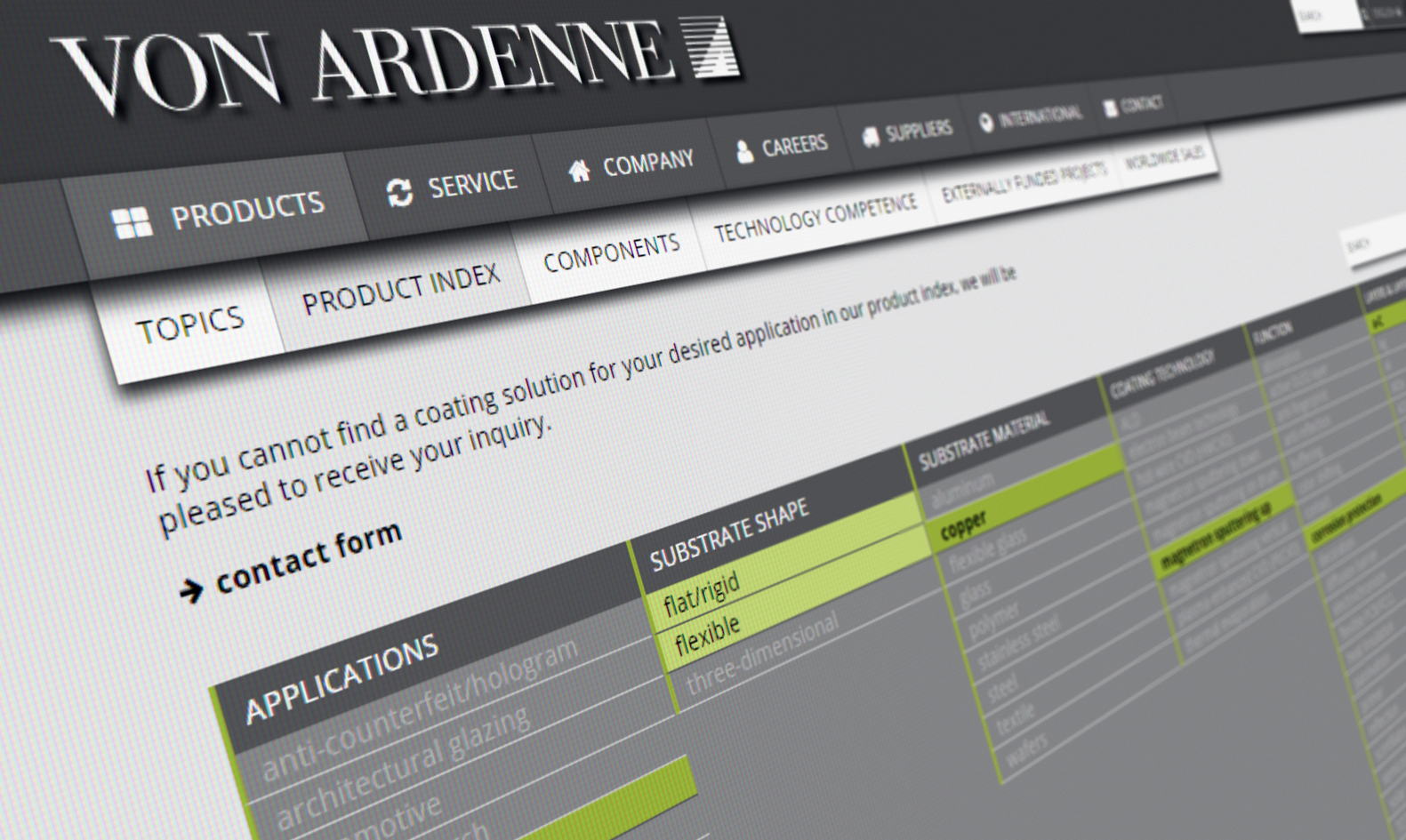Click the Company home icon
This screenshot has height=840, width=1406.
[x=579, y=171]
